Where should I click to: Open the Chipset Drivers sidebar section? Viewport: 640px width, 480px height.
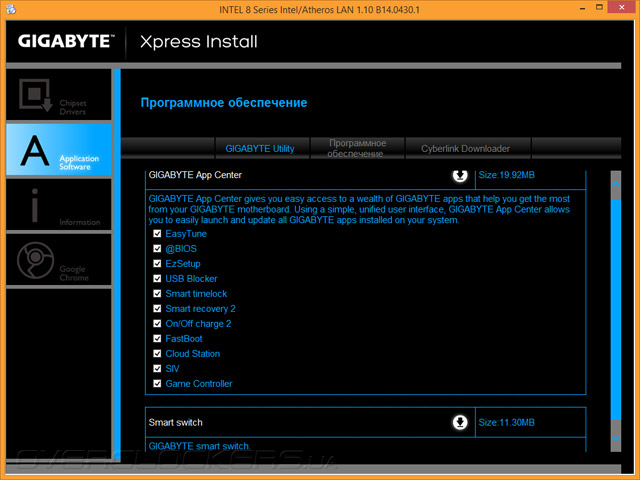pos(59,95)
